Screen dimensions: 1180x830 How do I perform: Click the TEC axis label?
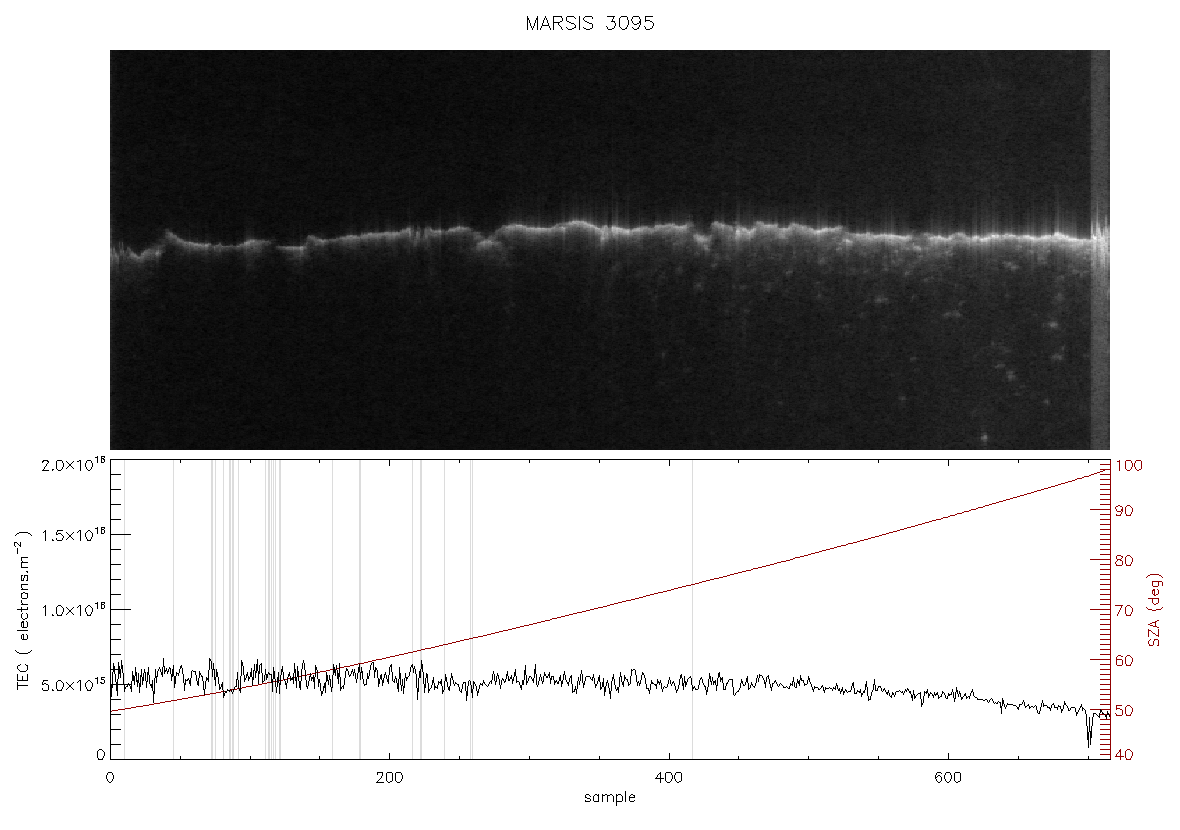pyautogui.click(x=23, y=610)
